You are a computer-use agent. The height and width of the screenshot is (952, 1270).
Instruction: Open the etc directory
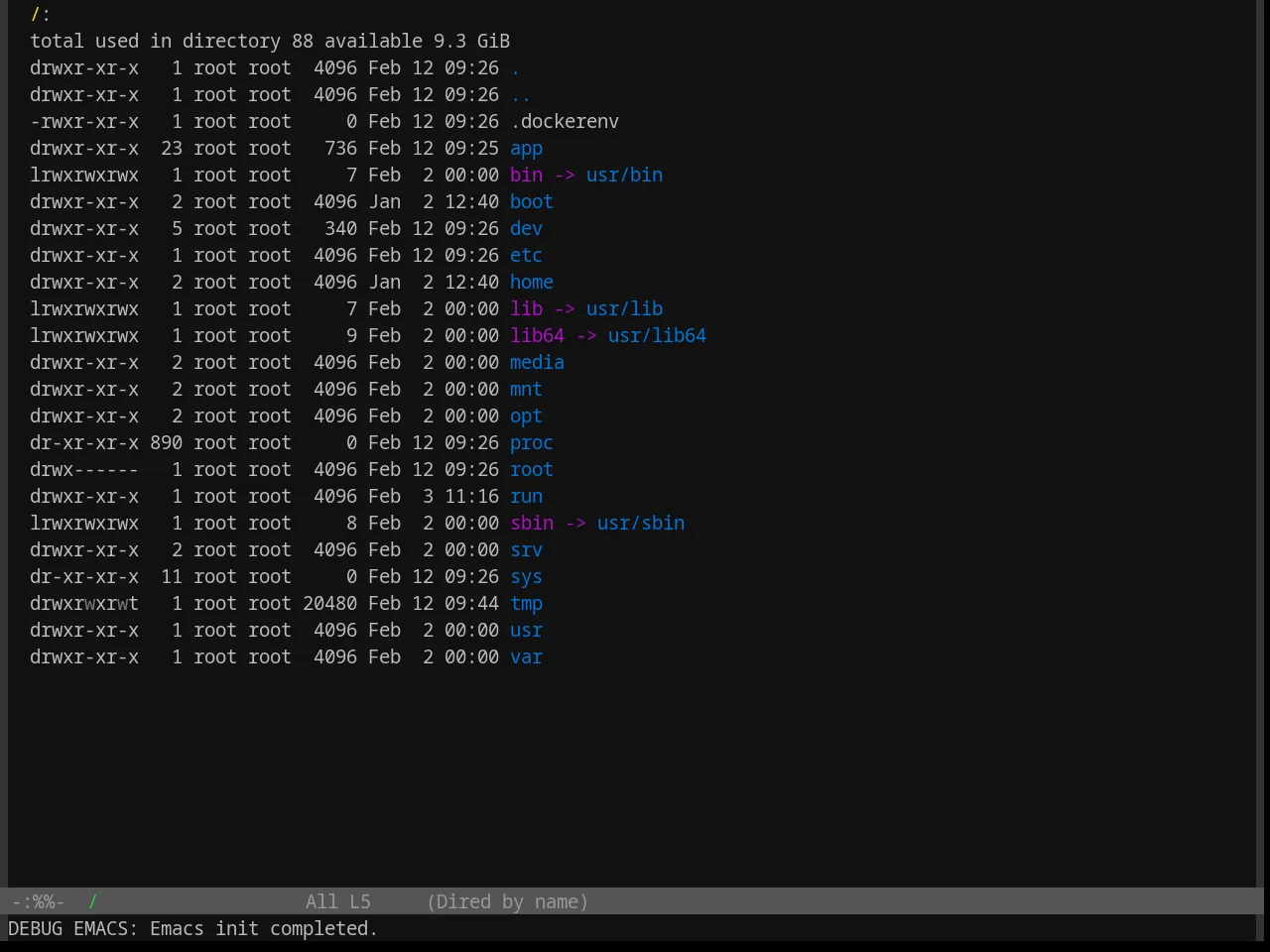pos(526,256)
